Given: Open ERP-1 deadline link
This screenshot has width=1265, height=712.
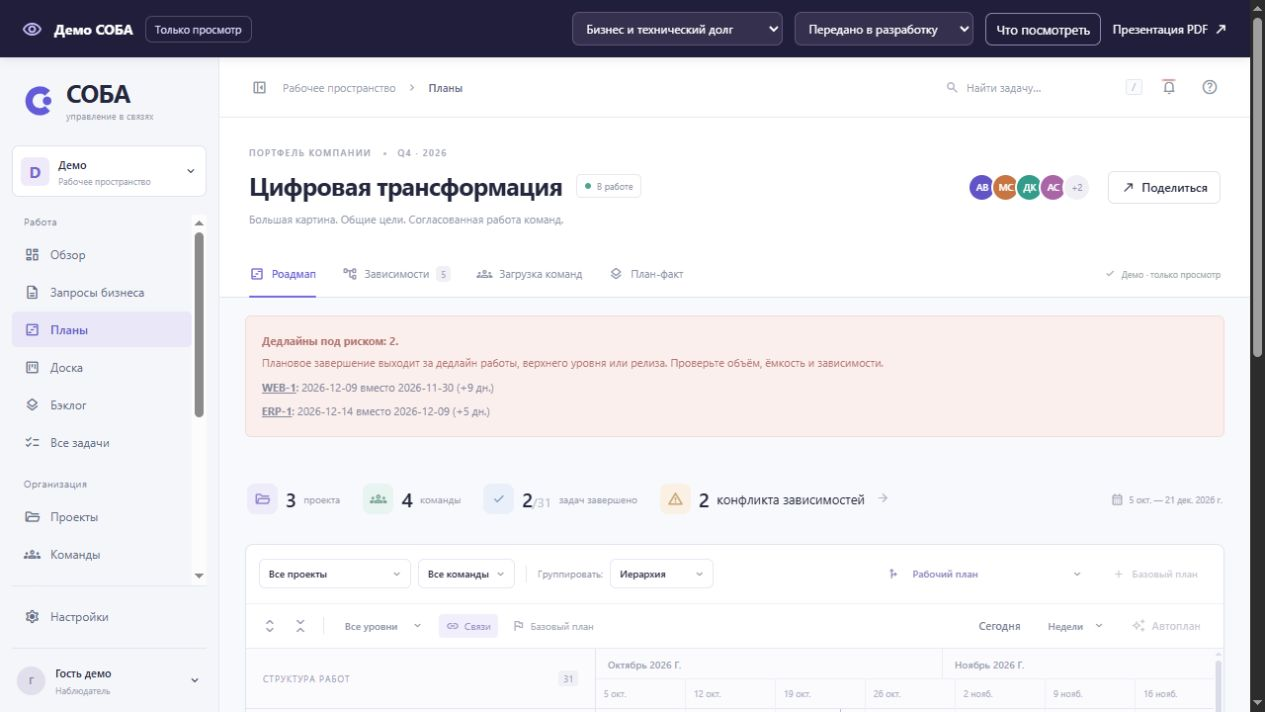Looking at the screenshot, I should pyautogui.click(x=277, y=411).
